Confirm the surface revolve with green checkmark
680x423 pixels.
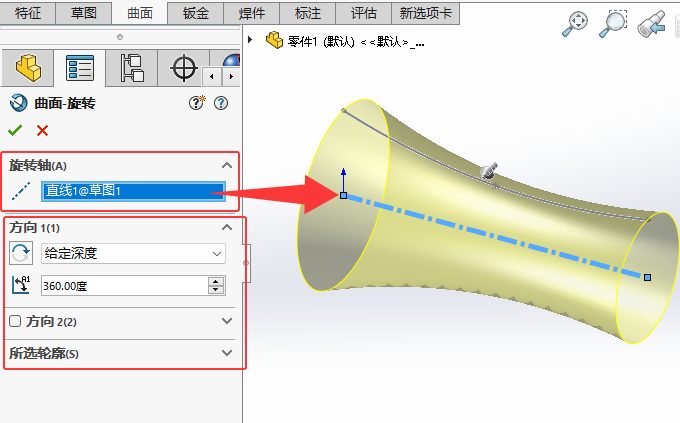[15, 130]
